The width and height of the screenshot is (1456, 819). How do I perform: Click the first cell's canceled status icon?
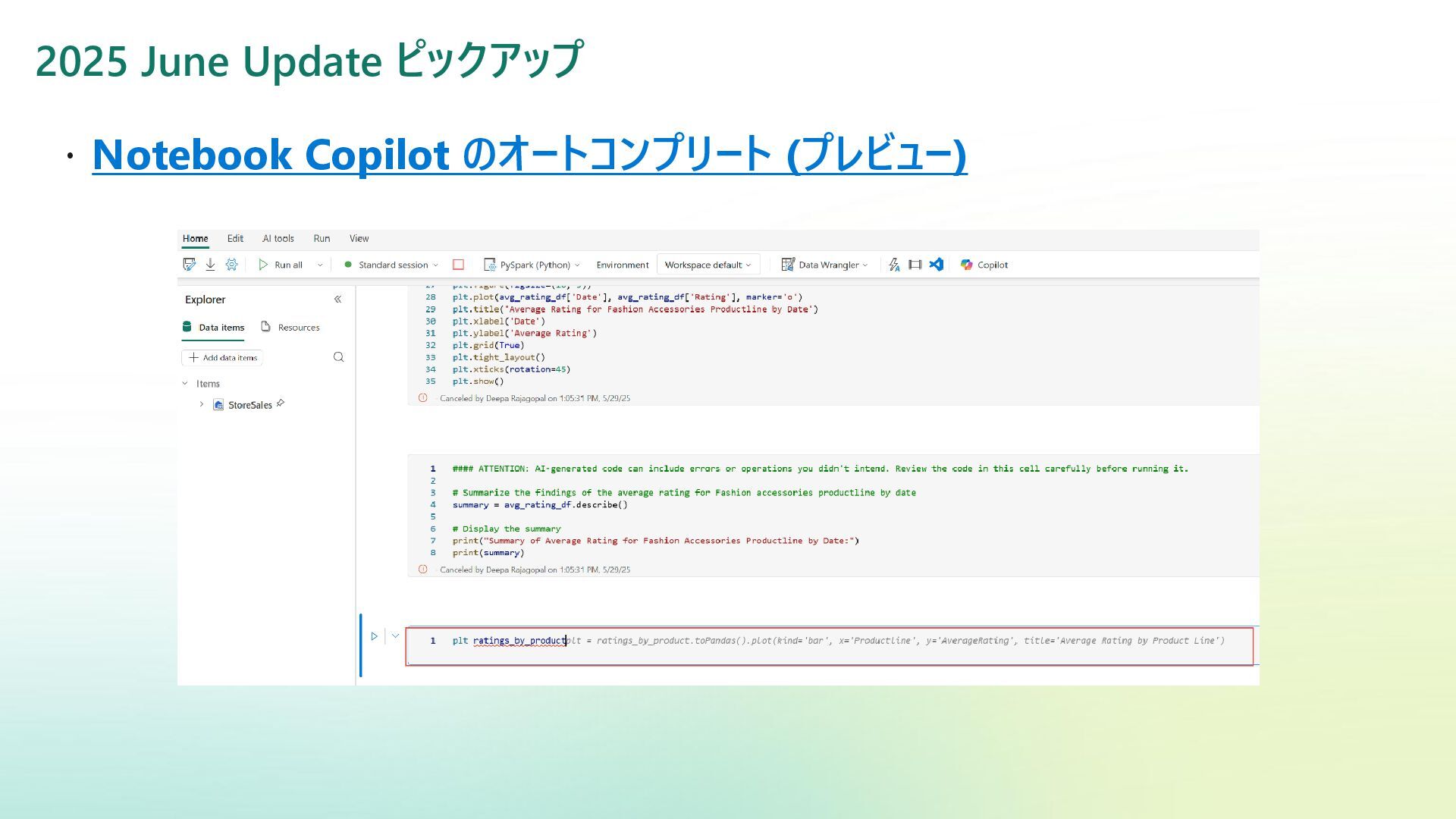tap(423, 398)
